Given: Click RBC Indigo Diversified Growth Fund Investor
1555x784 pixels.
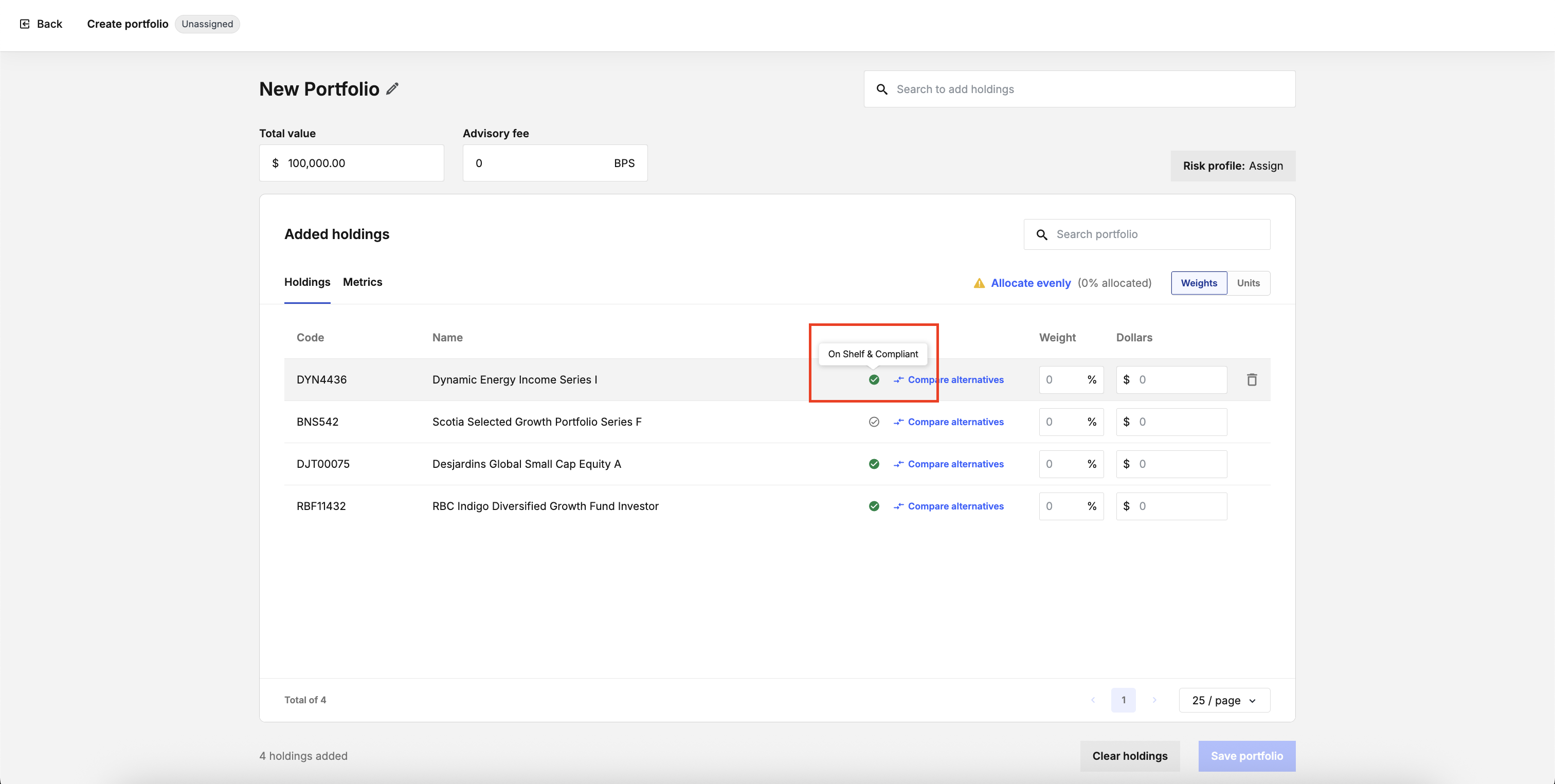Looking at the screenshot, I should [x=545, y=506].
